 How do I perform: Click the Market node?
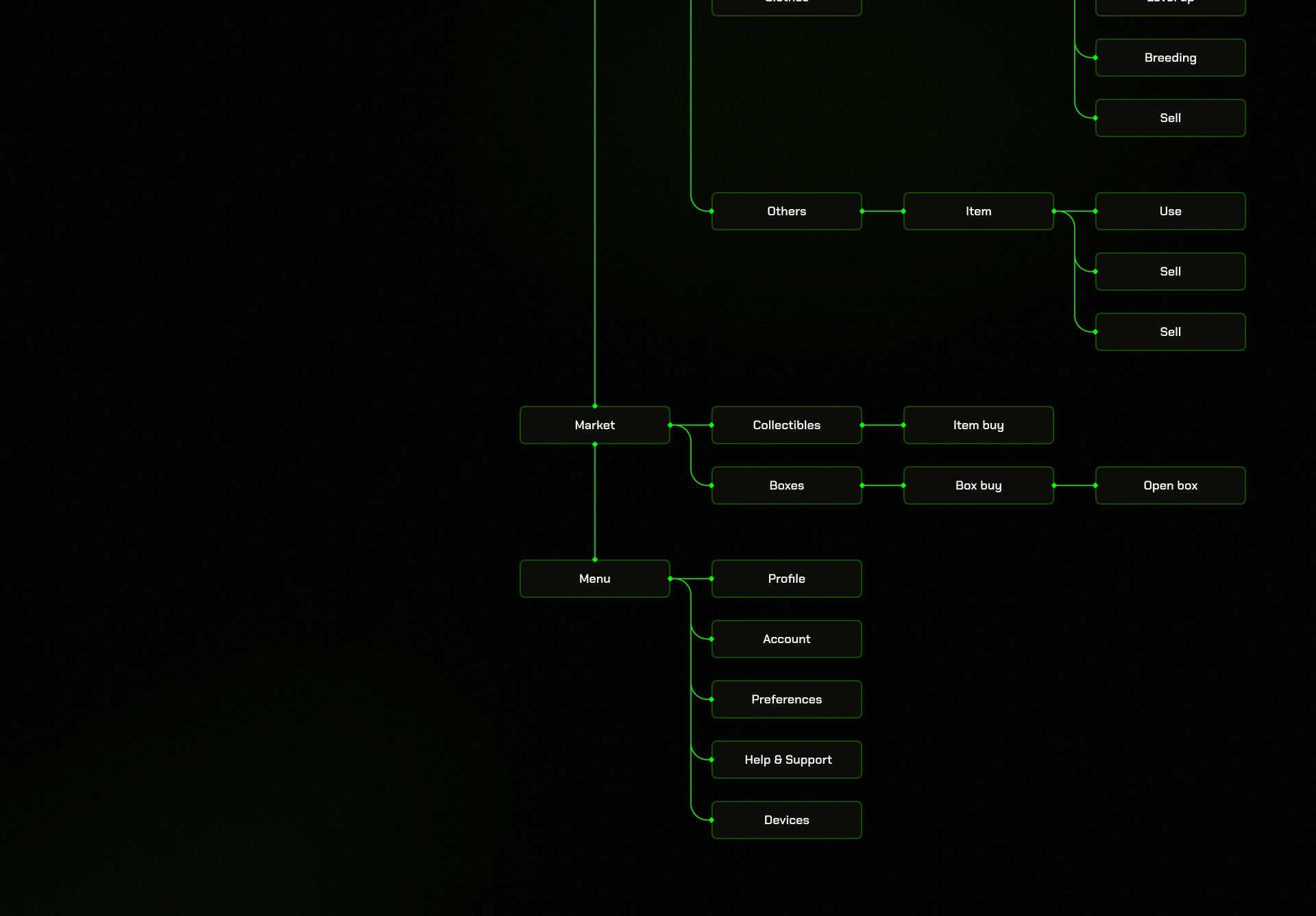point(594,425)
